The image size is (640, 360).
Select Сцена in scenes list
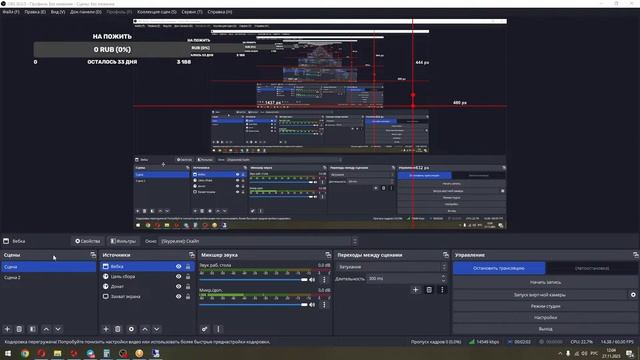(49, 267)
